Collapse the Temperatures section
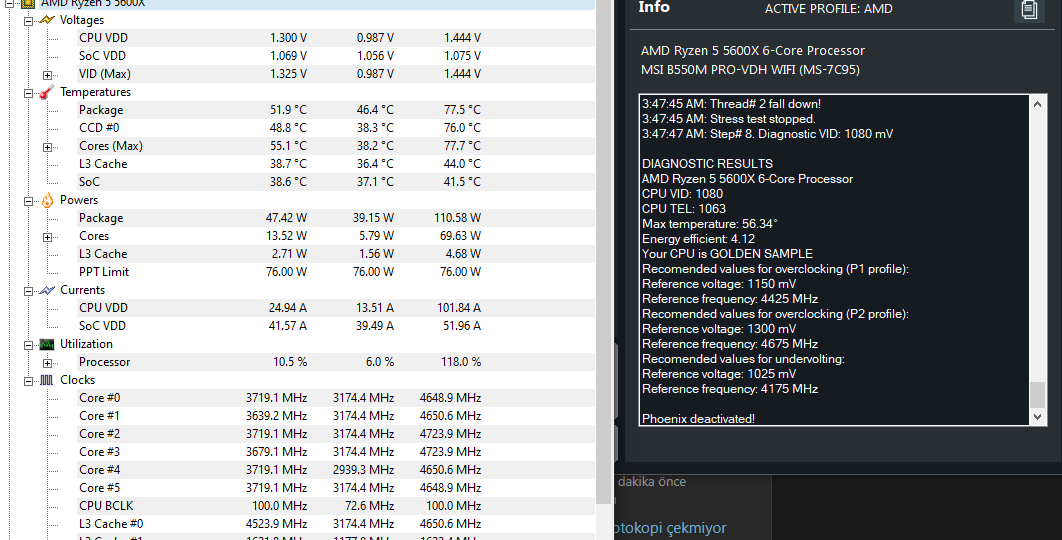 pyautogui.click(x=28, y=94)
